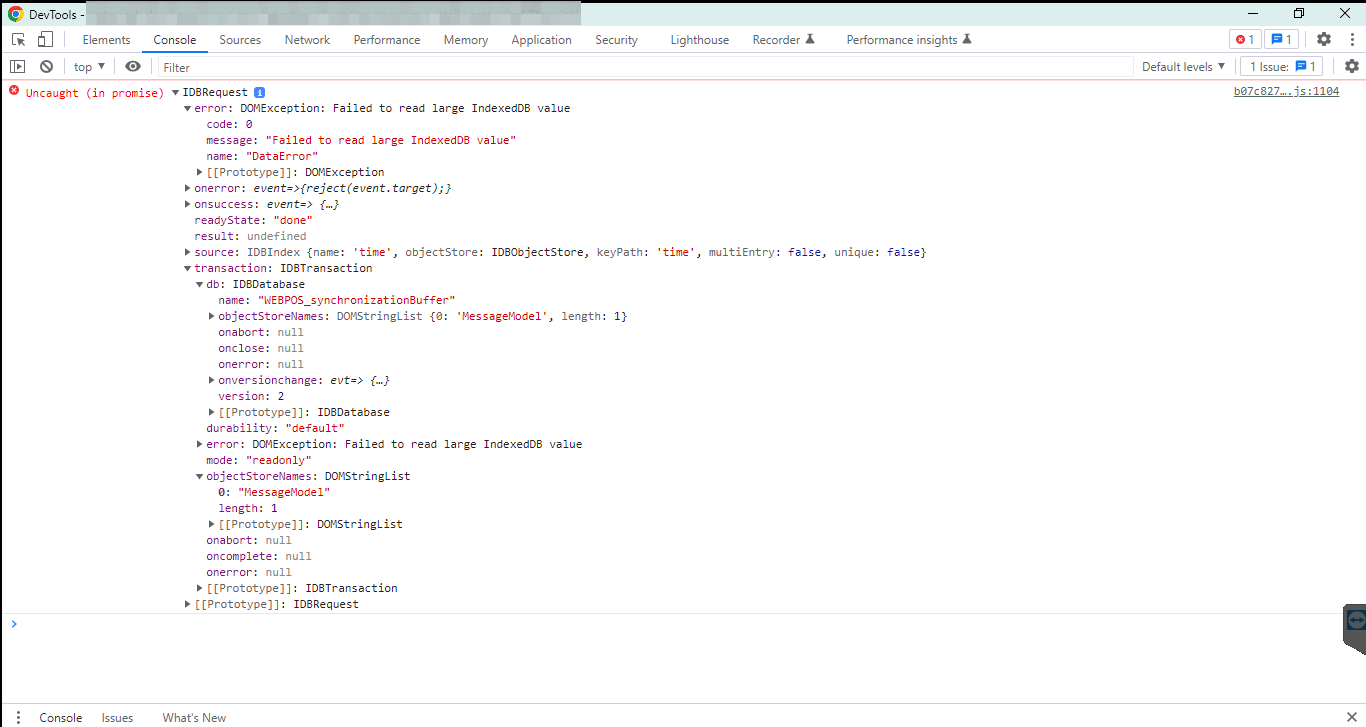
Task: Open the top context dropdown
Action: pos(89,67)
